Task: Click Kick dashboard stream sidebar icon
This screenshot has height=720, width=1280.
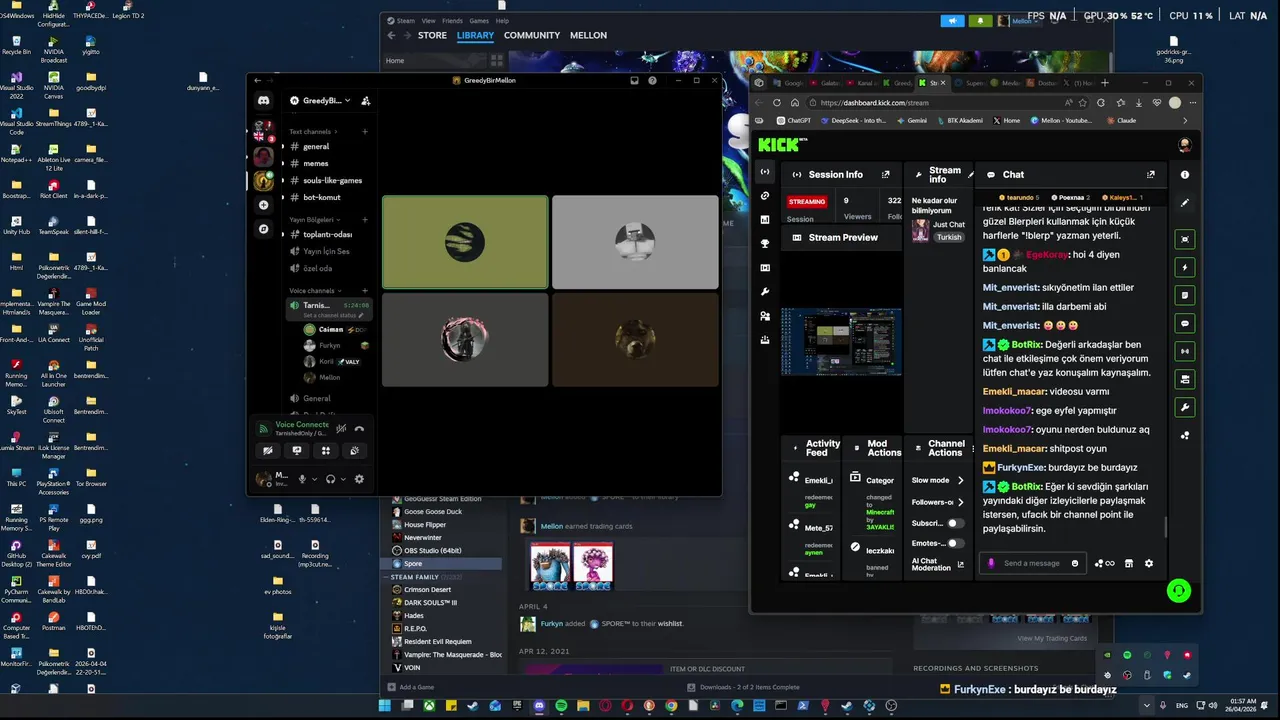Action: coord(765,171)
